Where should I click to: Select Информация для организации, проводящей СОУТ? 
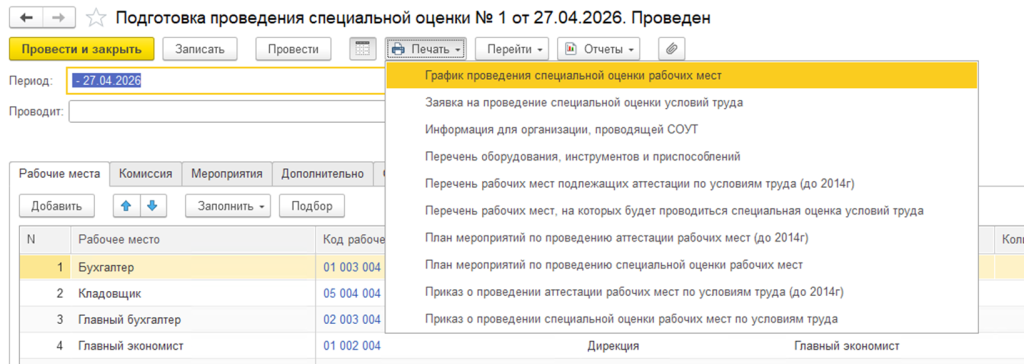[682, 129]
